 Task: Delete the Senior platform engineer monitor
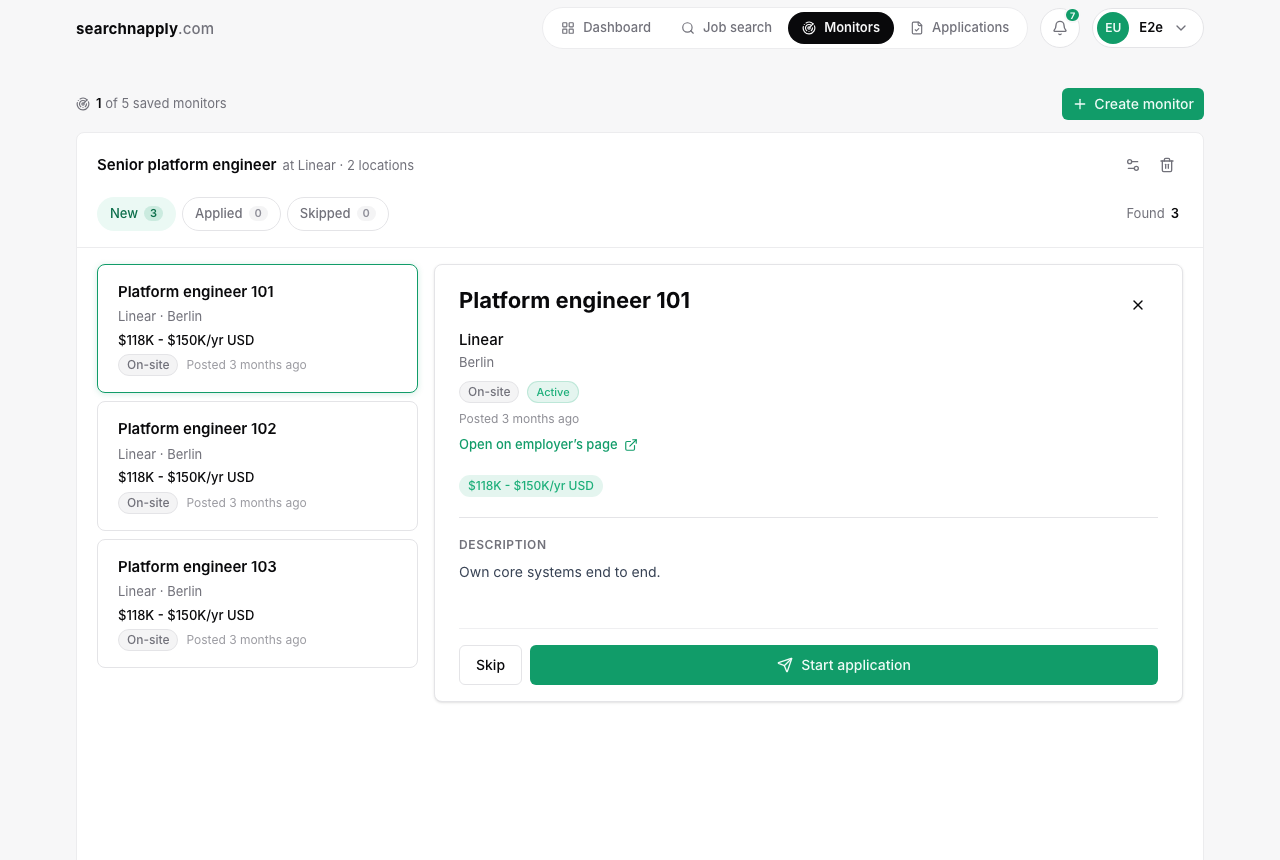pyautogui.click(x=1167, y=165)
